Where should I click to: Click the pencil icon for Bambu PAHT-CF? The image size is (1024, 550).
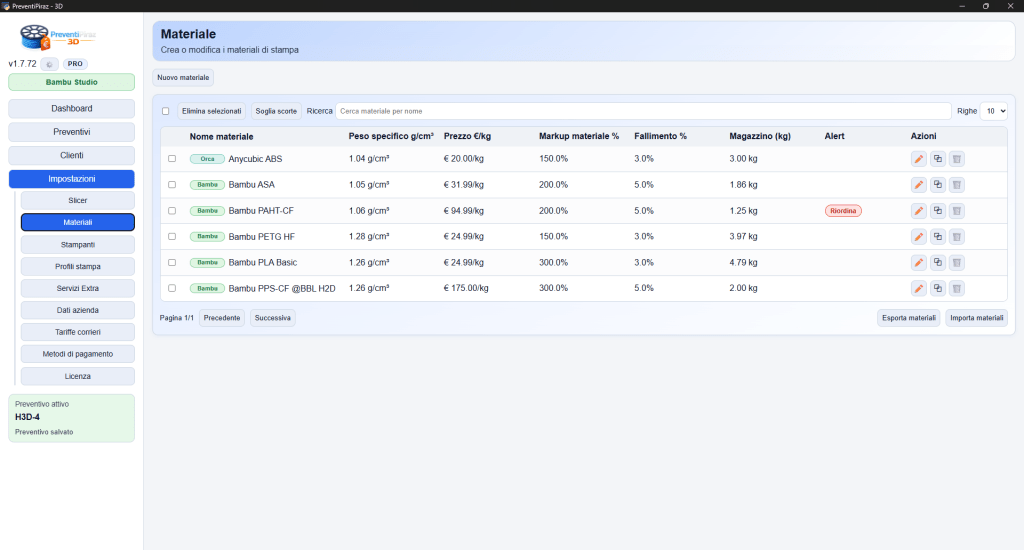tap(918, 211)
